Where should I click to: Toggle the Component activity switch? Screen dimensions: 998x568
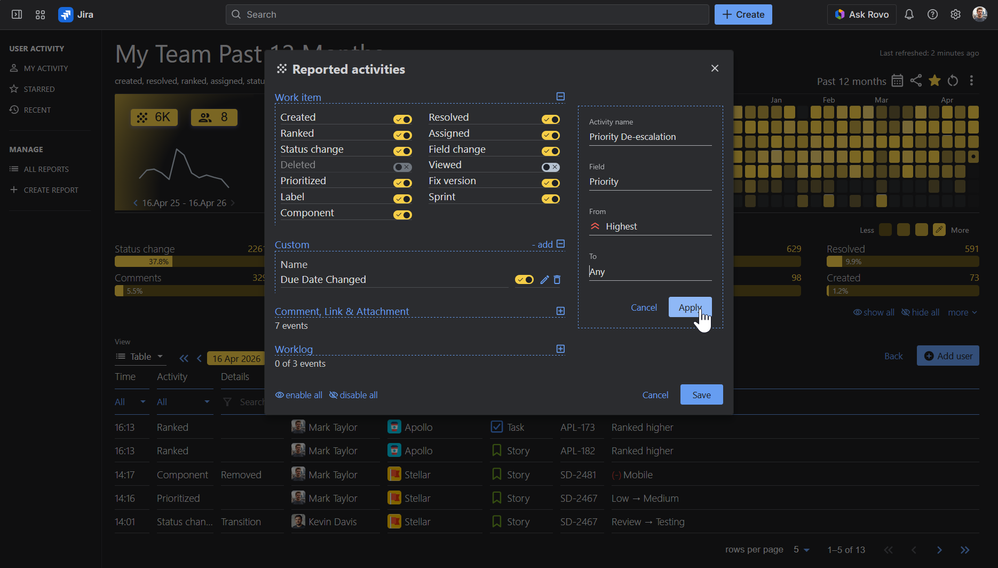click(x=402, y=215)
